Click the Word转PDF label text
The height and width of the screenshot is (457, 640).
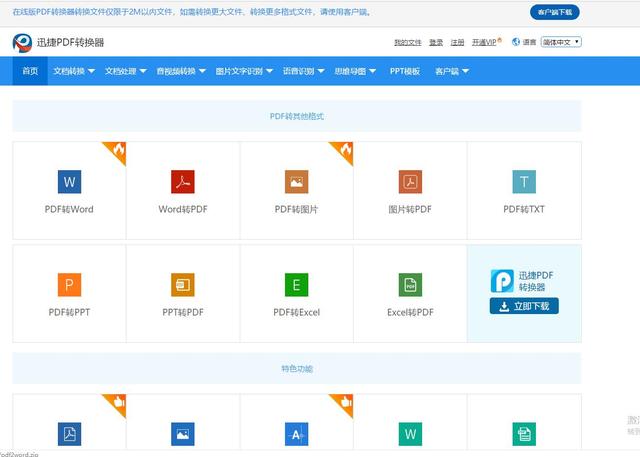pos(183,209)
